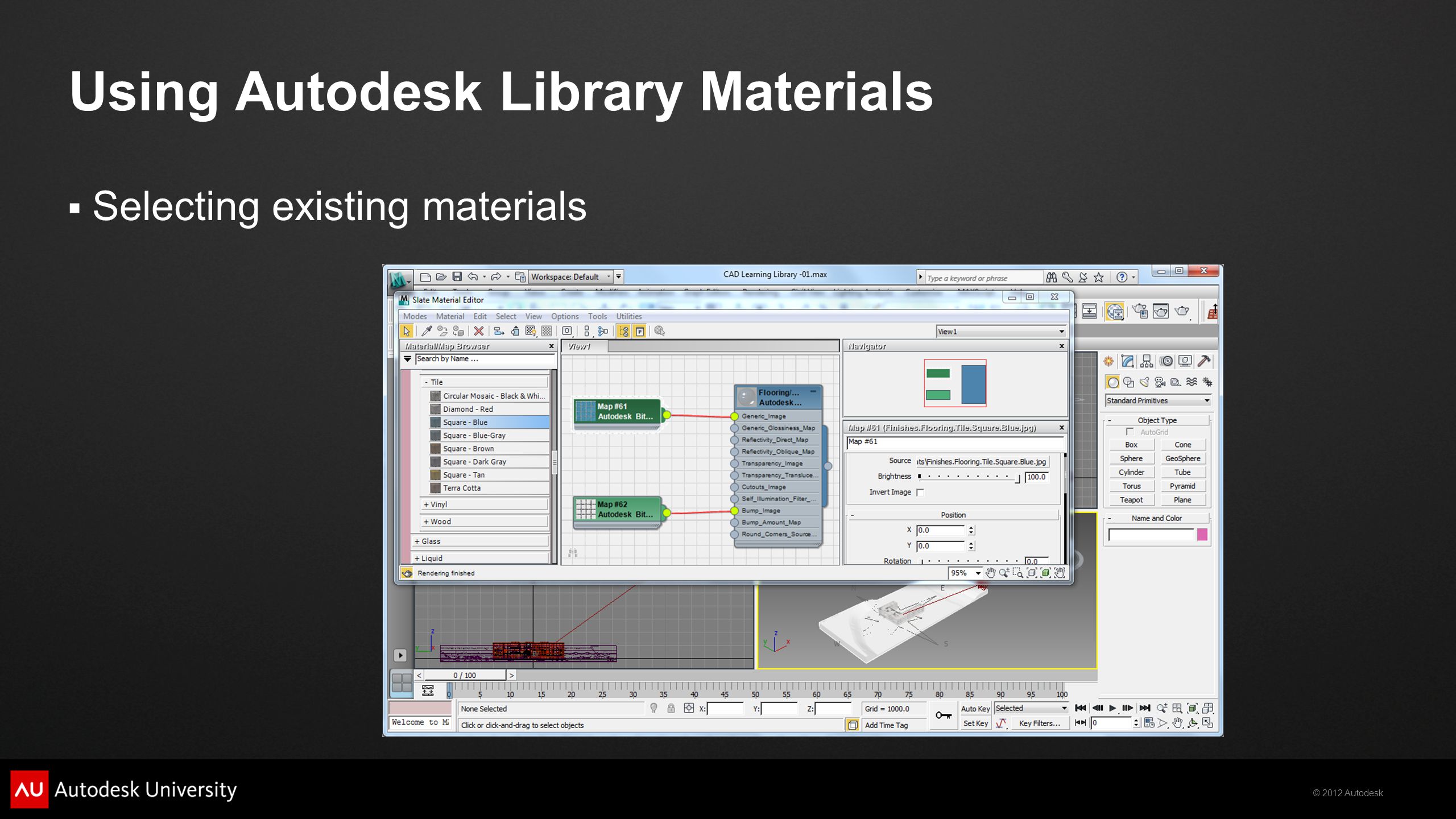Select the View1 tab
This screenshot has width=1456, height=819.
[584, 346]
